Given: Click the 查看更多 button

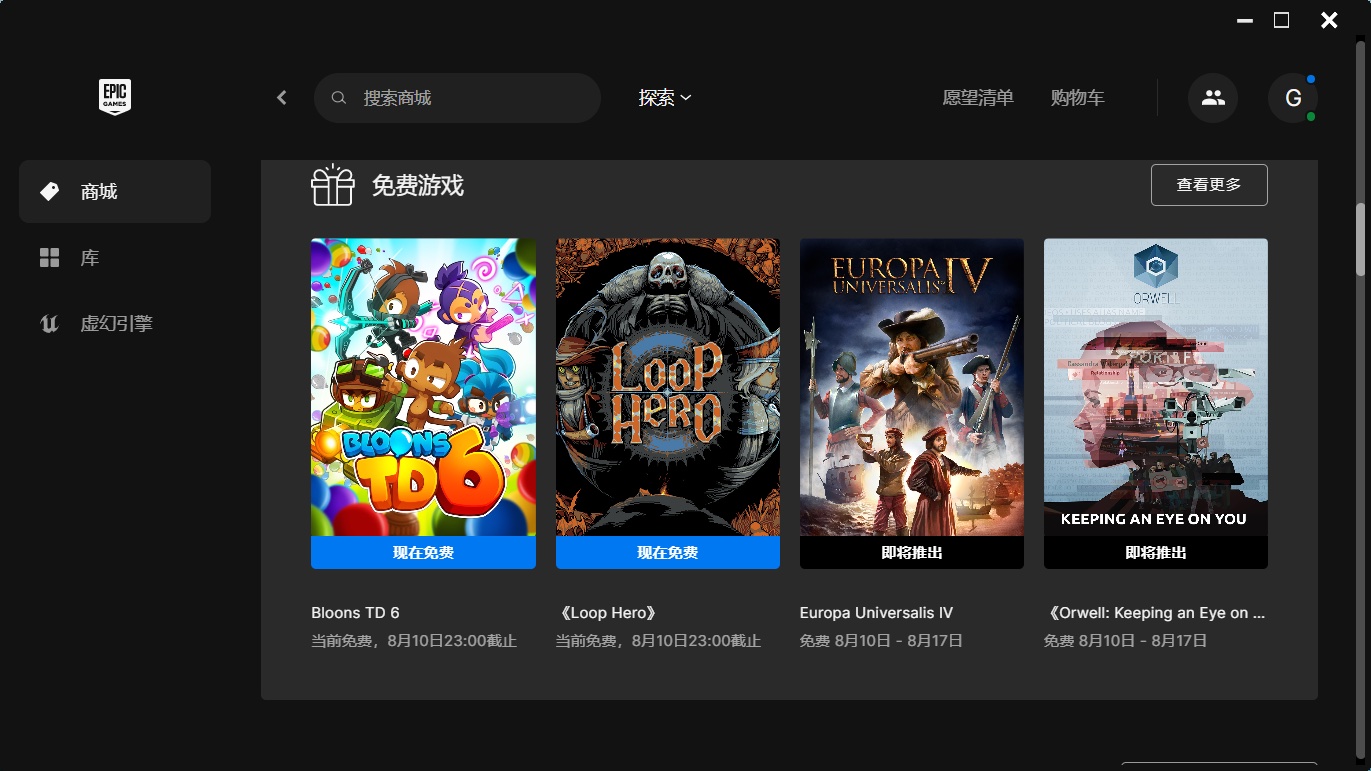Looking at the screenshot, I should click(x=1209, y=185).
